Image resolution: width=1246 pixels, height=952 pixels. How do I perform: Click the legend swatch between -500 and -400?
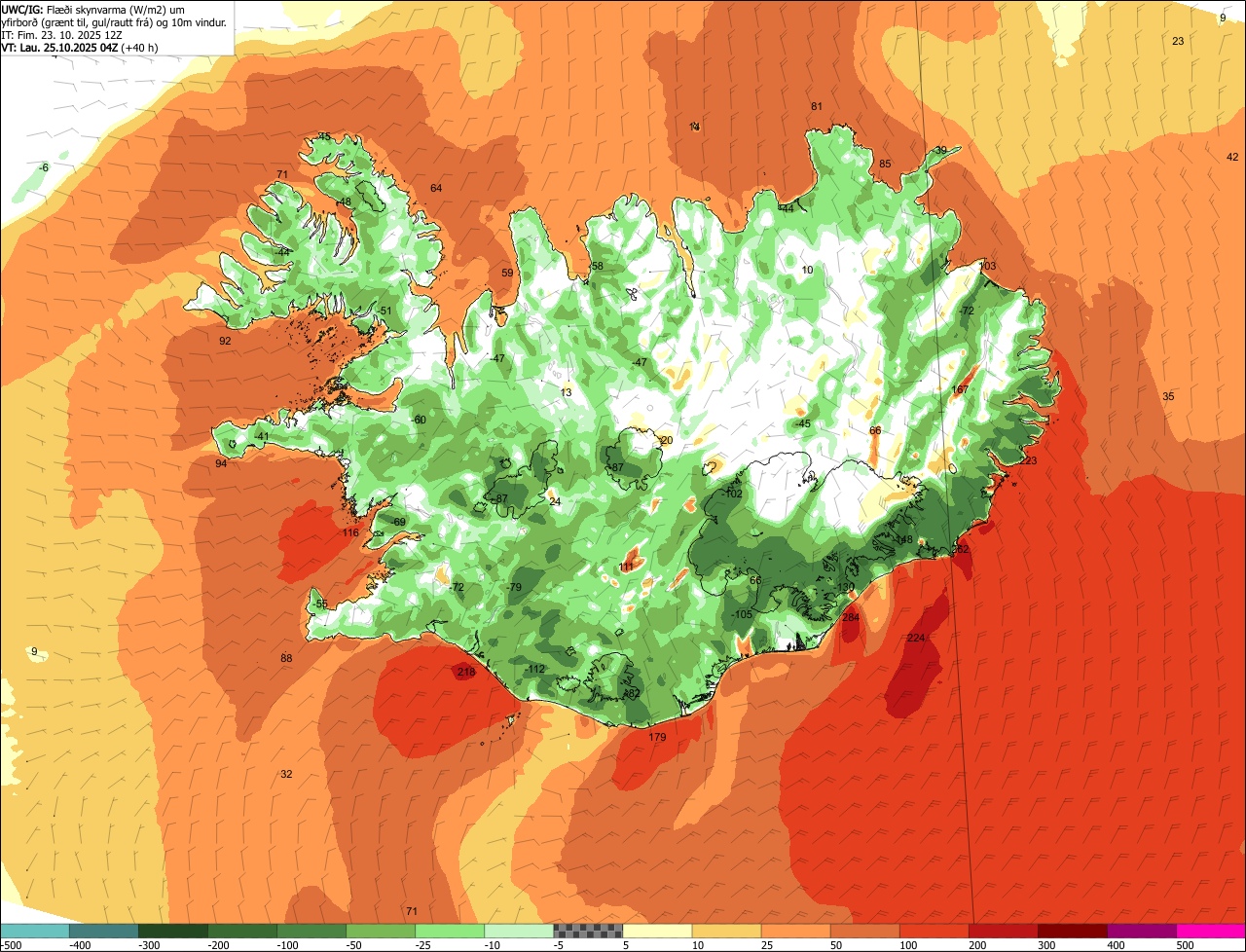35,931
